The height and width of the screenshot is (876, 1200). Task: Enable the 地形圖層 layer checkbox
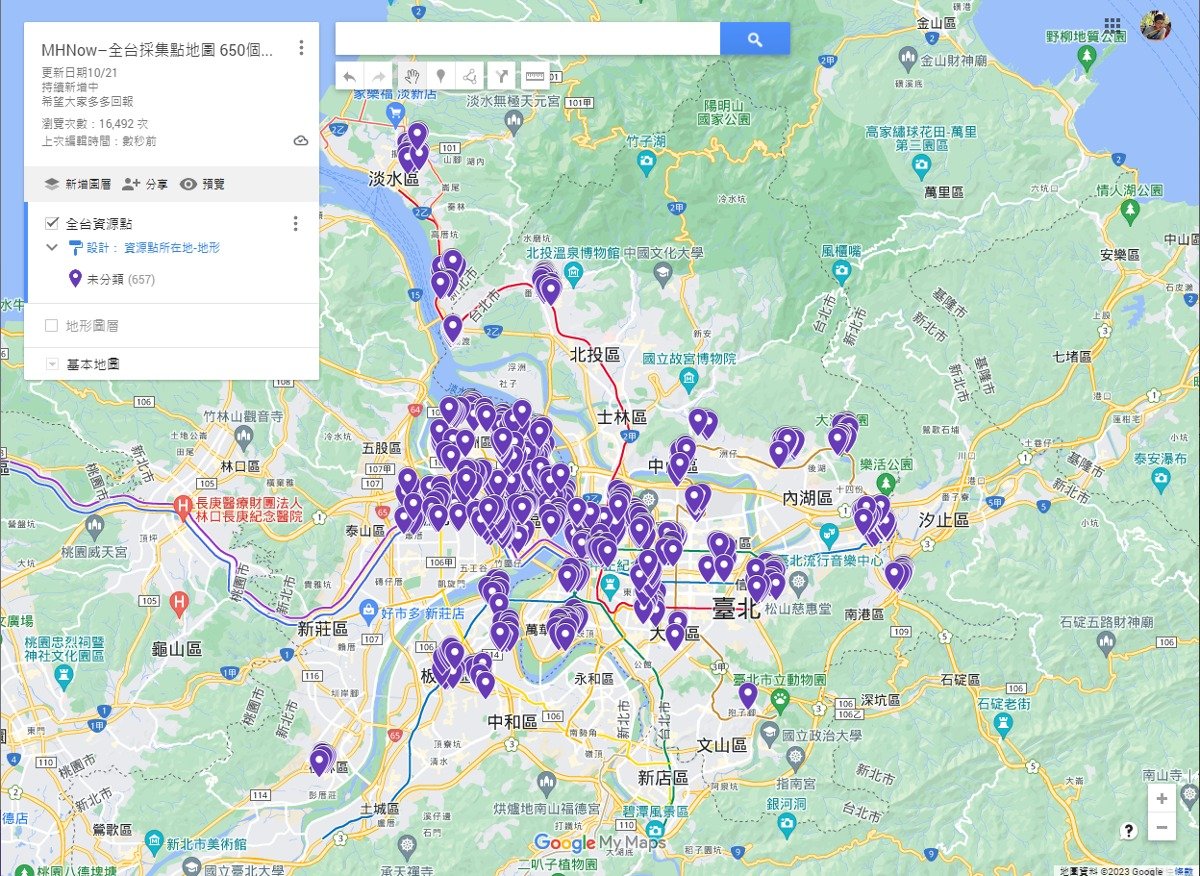(52, 325)
